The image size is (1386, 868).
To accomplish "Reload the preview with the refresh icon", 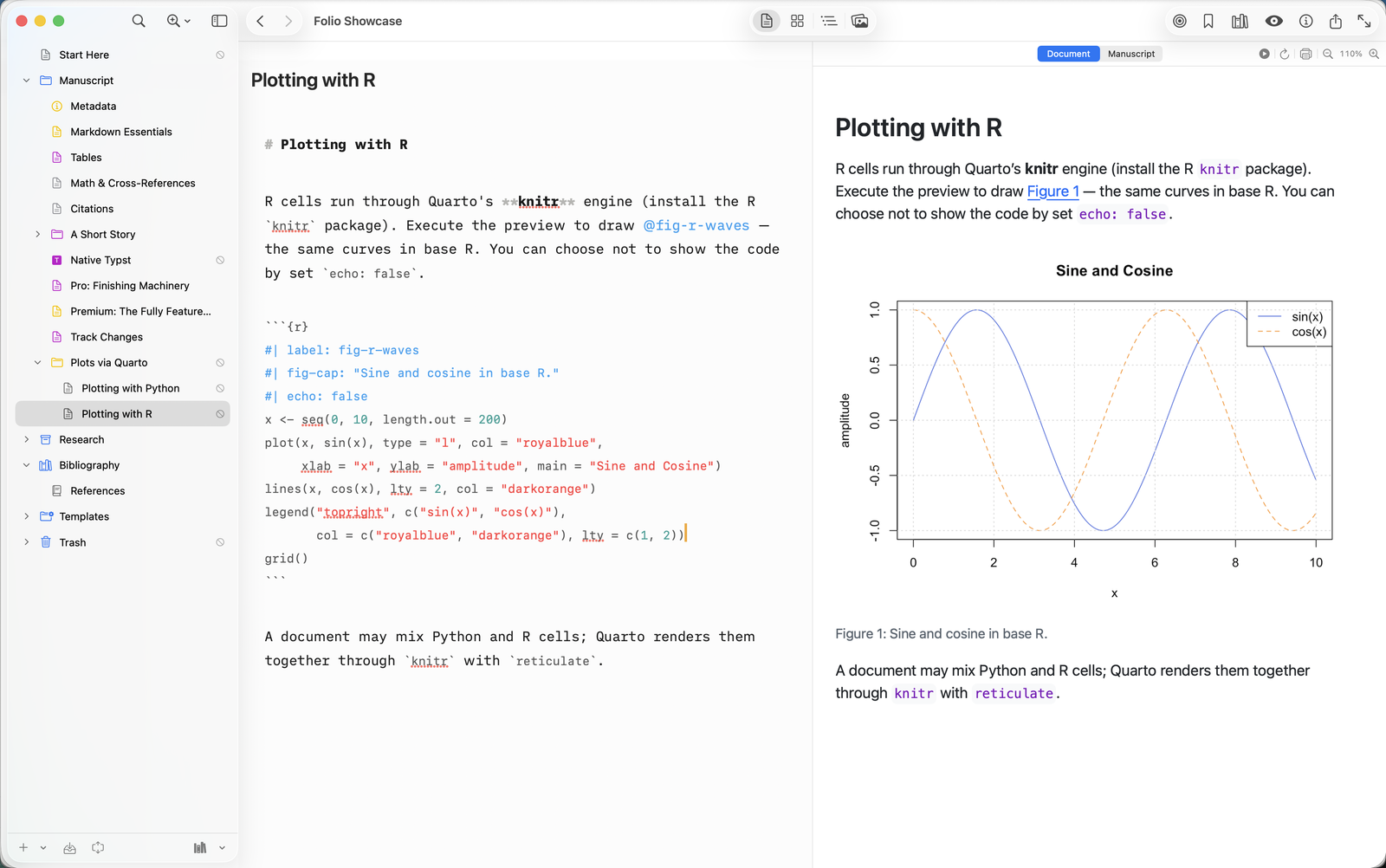I will (x=1285, y=54).
